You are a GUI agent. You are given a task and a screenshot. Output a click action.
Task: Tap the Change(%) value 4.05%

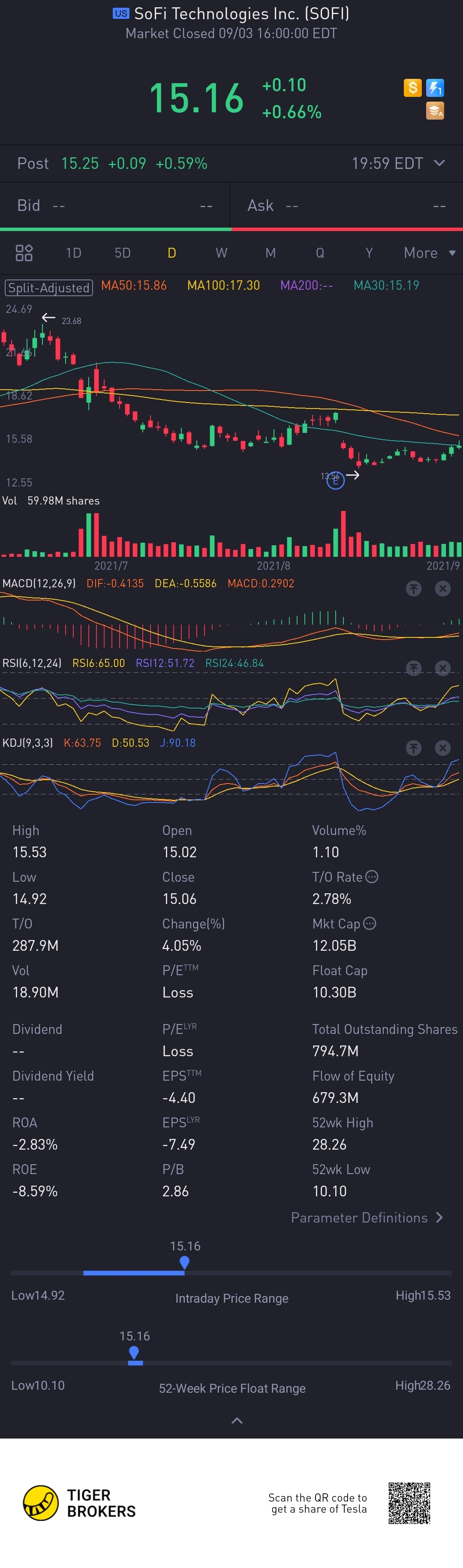click(x=181, y=945)
